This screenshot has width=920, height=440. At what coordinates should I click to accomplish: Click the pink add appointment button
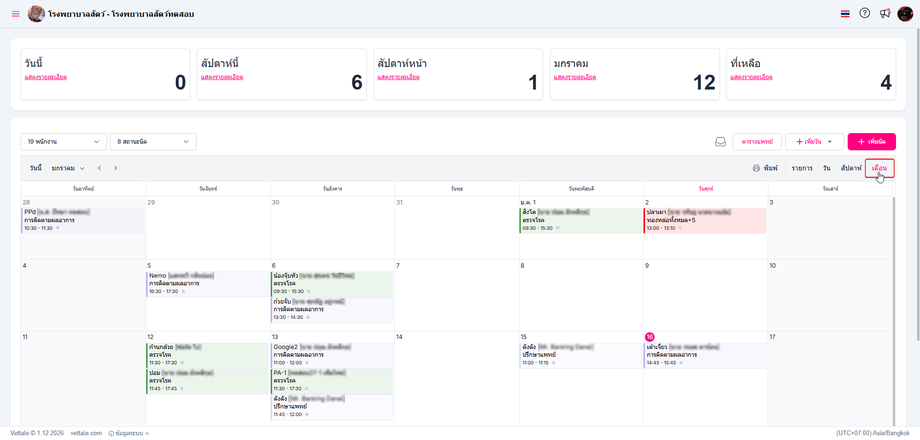(871, 142)
